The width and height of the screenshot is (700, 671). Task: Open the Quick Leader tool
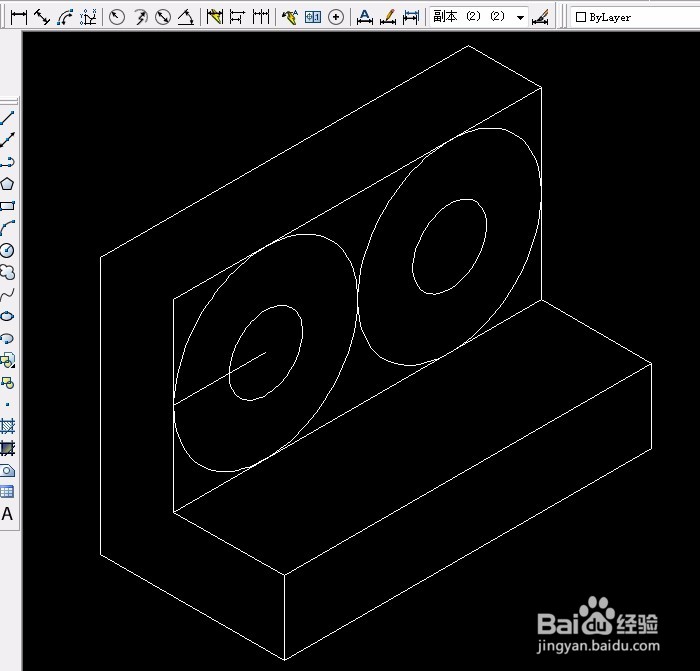click(x=290, y=17)
